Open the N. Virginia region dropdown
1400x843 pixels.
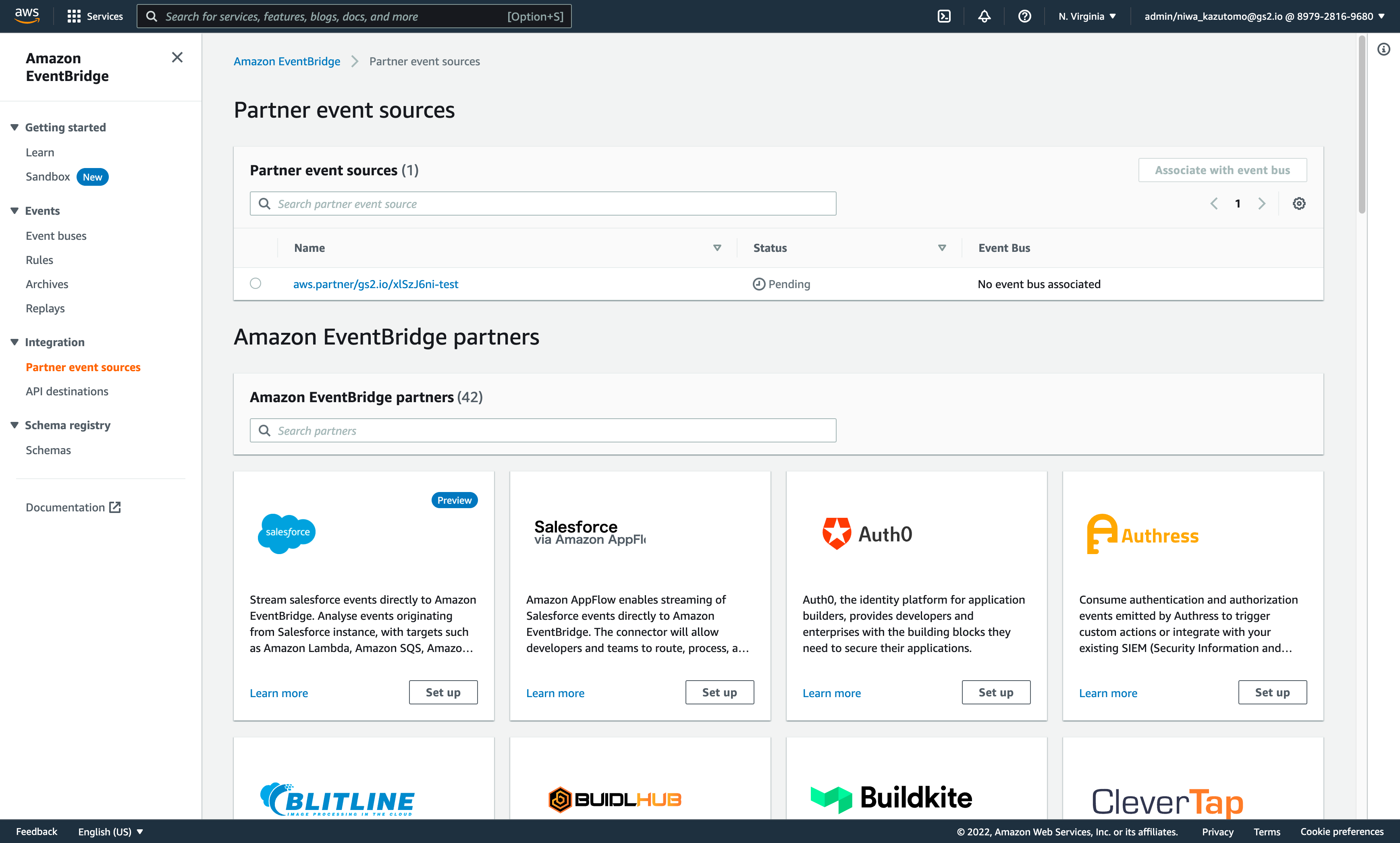pos(1087,17)
